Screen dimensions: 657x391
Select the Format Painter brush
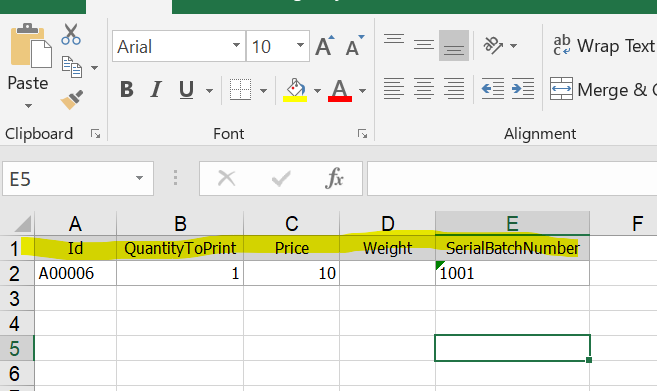coord(72,100)
